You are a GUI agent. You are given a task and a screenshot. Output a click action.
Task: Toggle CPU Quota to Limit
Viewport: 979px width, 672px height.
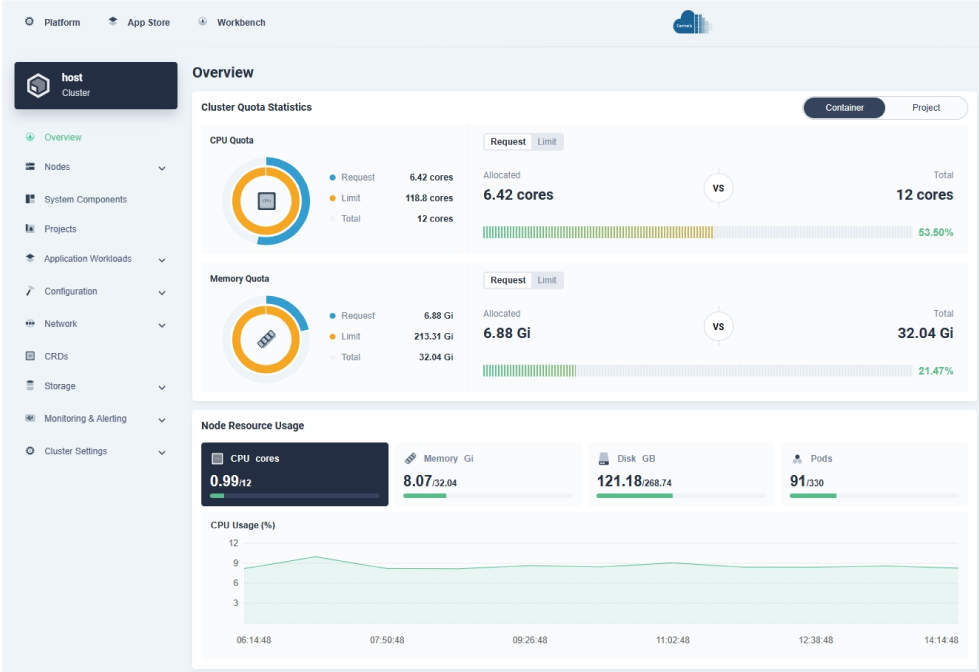(x=547, y=142)
